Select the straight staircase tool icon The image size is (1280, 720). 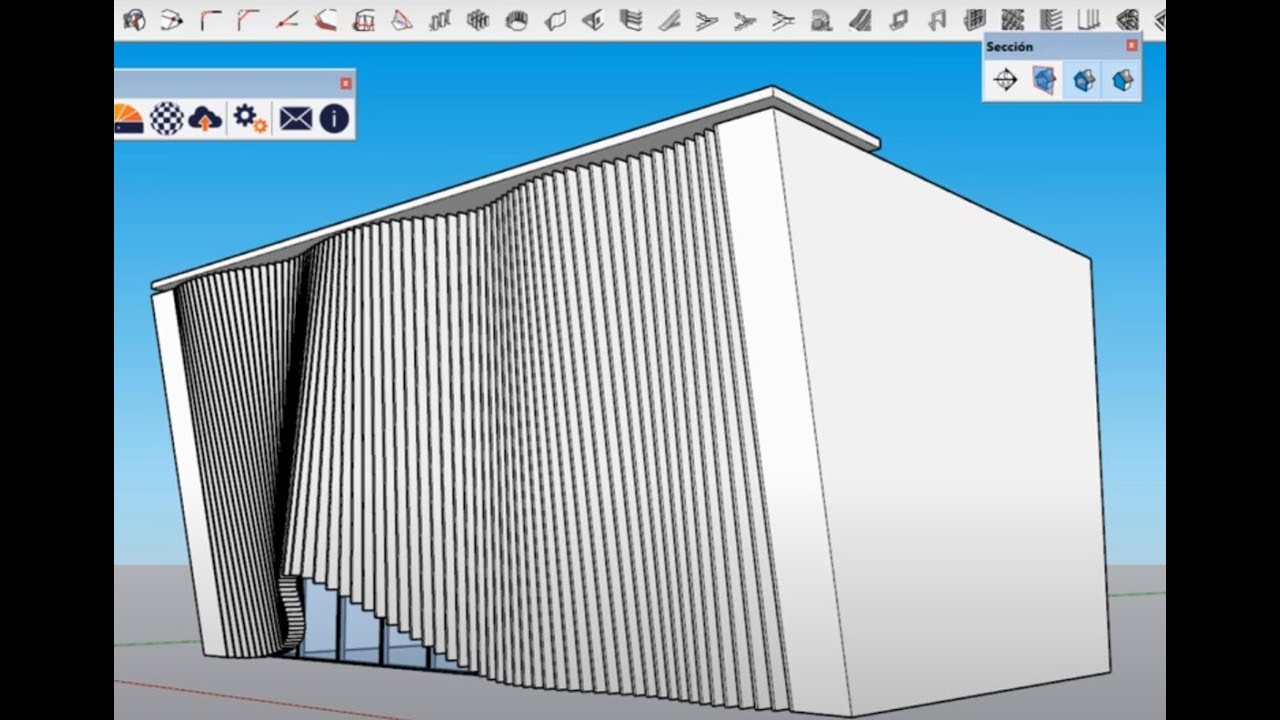coord(860,20)
